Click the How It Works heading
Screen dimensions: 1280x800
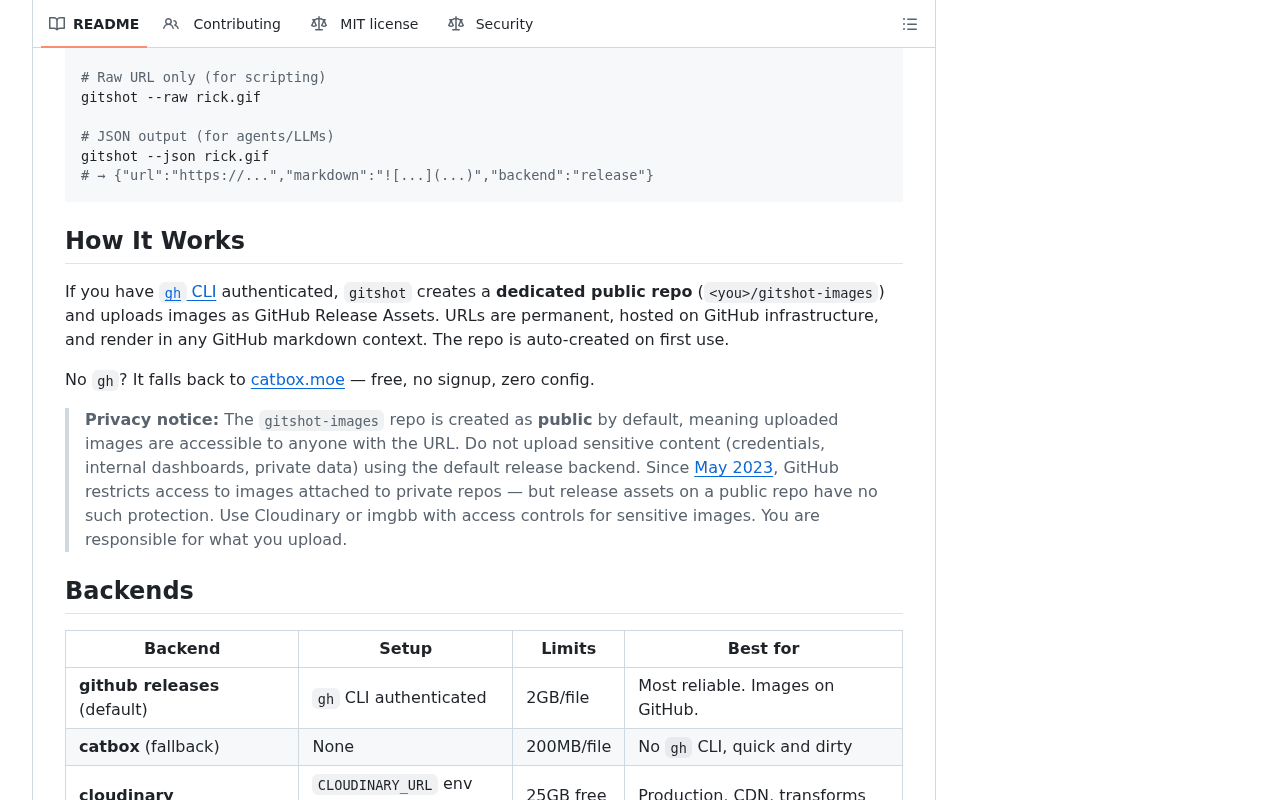[x=155, y=241]
